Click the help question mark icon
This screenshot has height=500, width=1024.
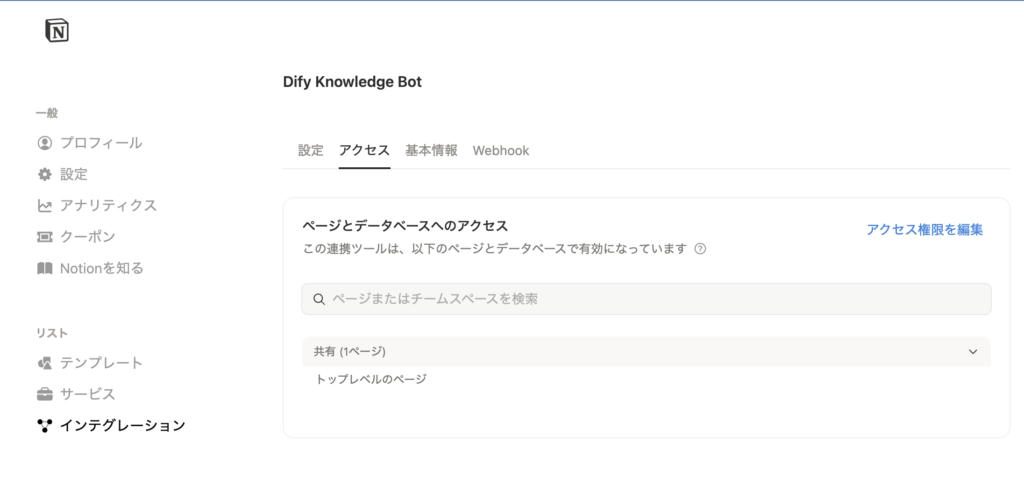pos(700,249)
